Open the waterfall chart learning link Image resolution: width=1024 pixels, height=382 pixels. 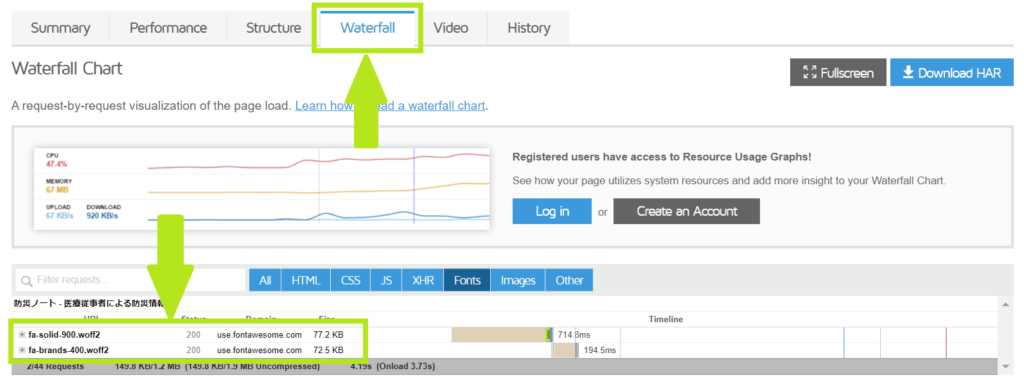390,105
